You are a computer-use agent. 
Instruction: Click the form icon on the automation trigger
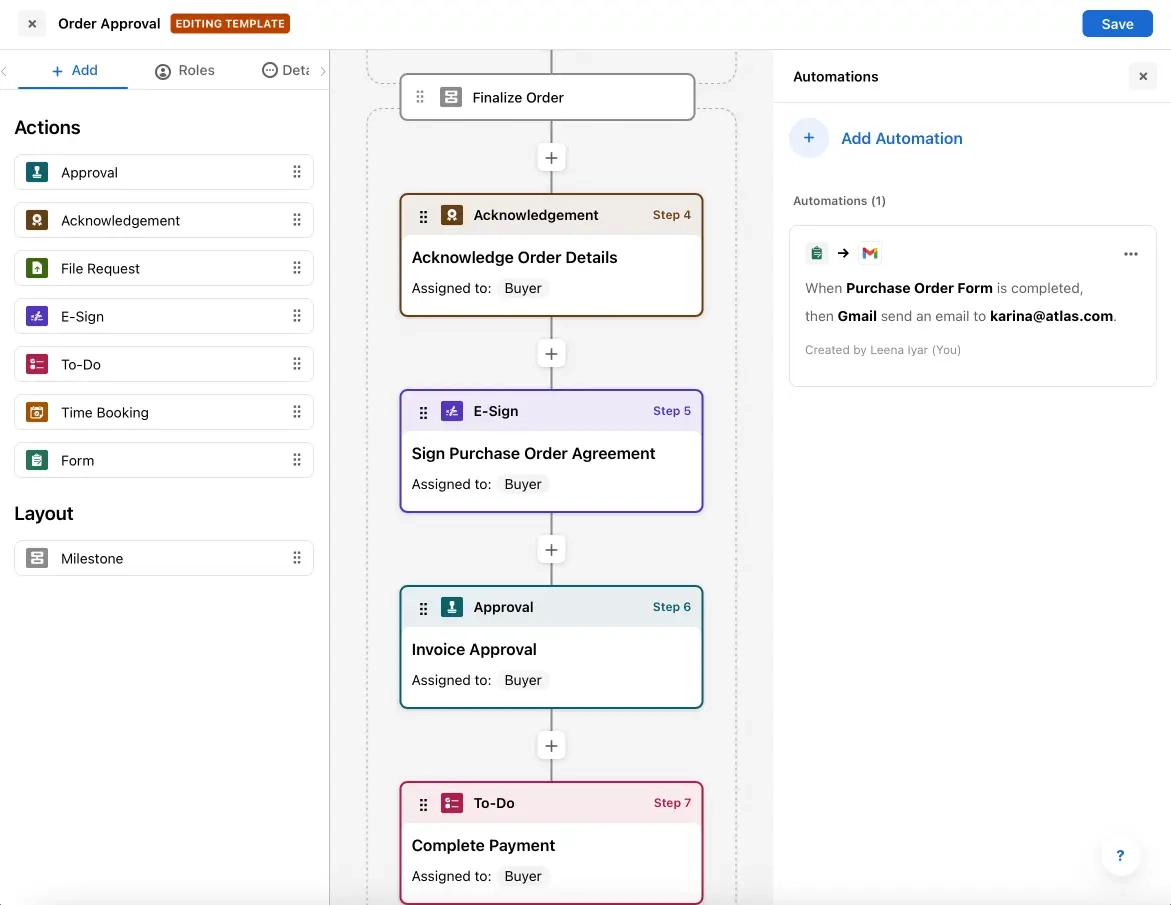(817, 253)
